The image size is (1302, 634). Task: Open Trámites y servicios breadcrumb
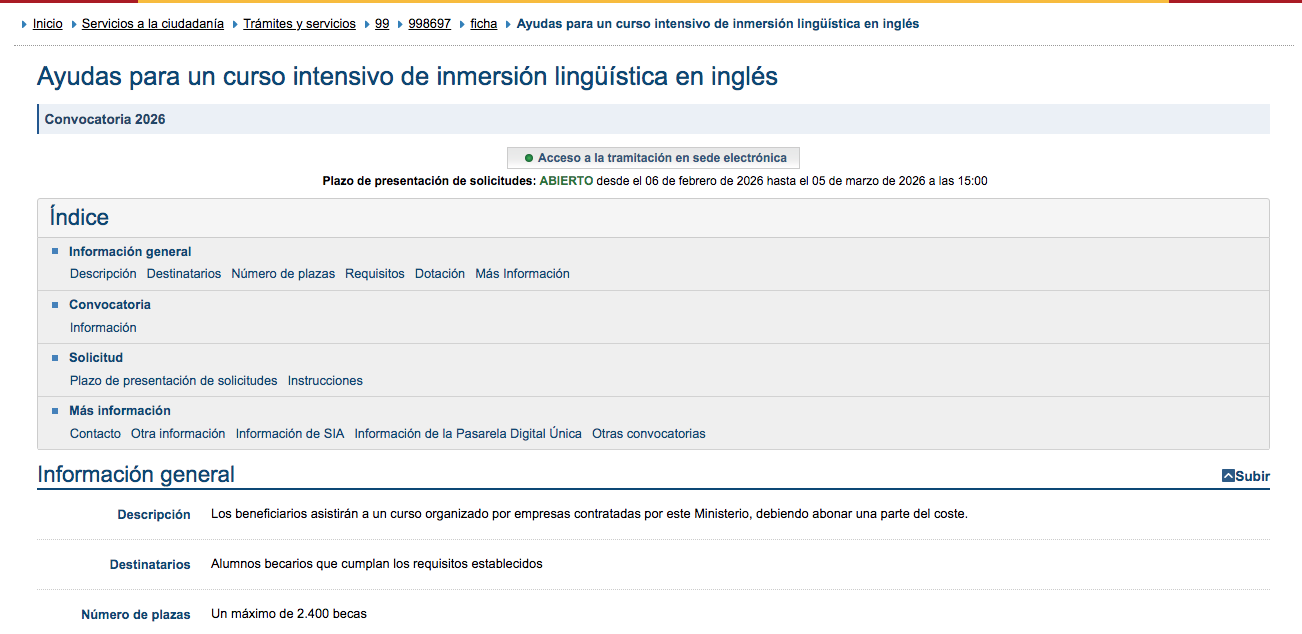click(x=299, y=23)
